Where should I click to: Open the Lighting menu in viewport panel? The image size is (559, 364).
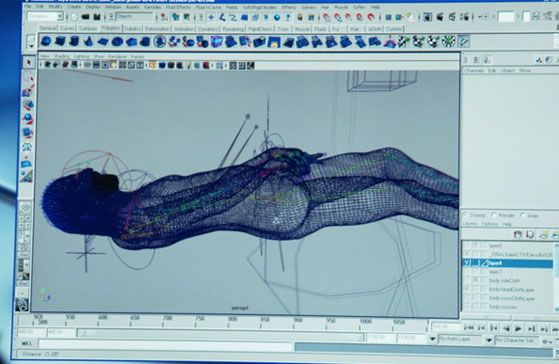click(81, 56)
